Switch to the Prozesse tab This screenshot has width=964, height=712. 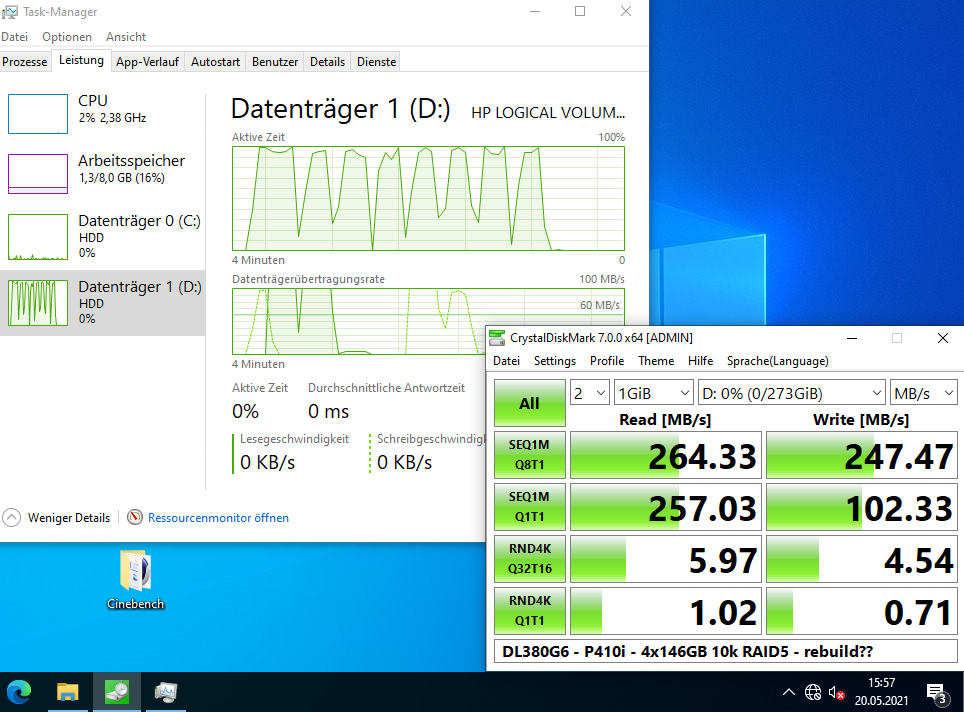25,62
